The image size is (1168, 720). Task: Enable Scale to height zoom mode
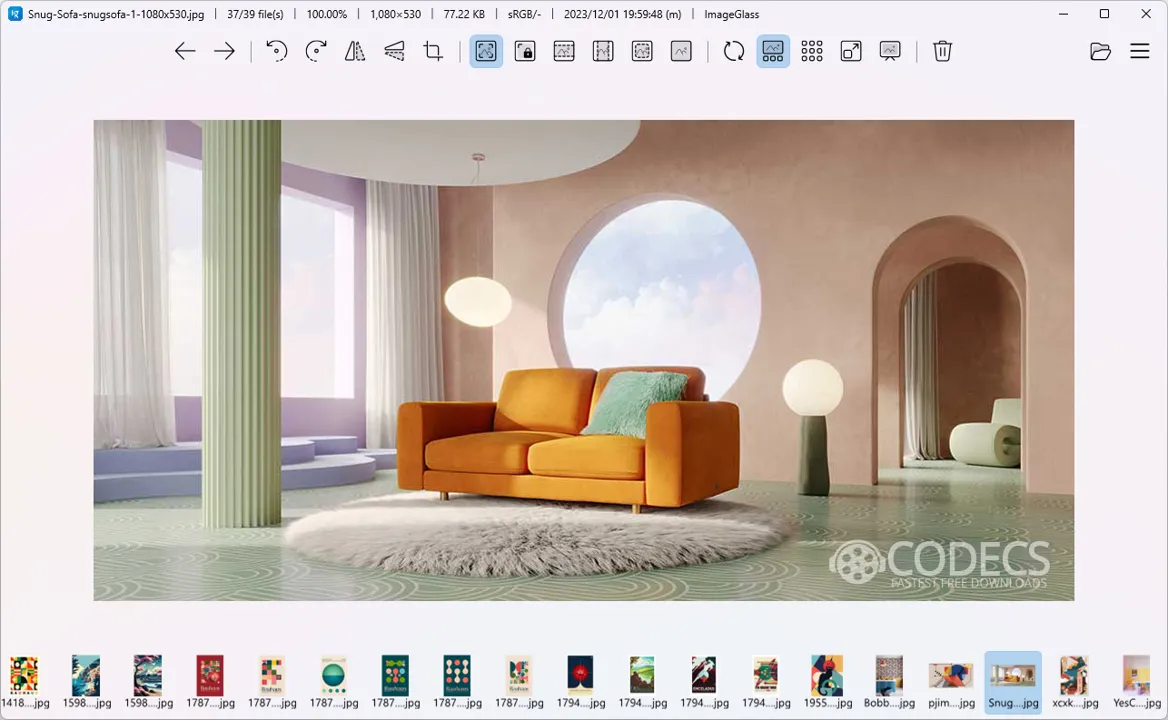603,51
